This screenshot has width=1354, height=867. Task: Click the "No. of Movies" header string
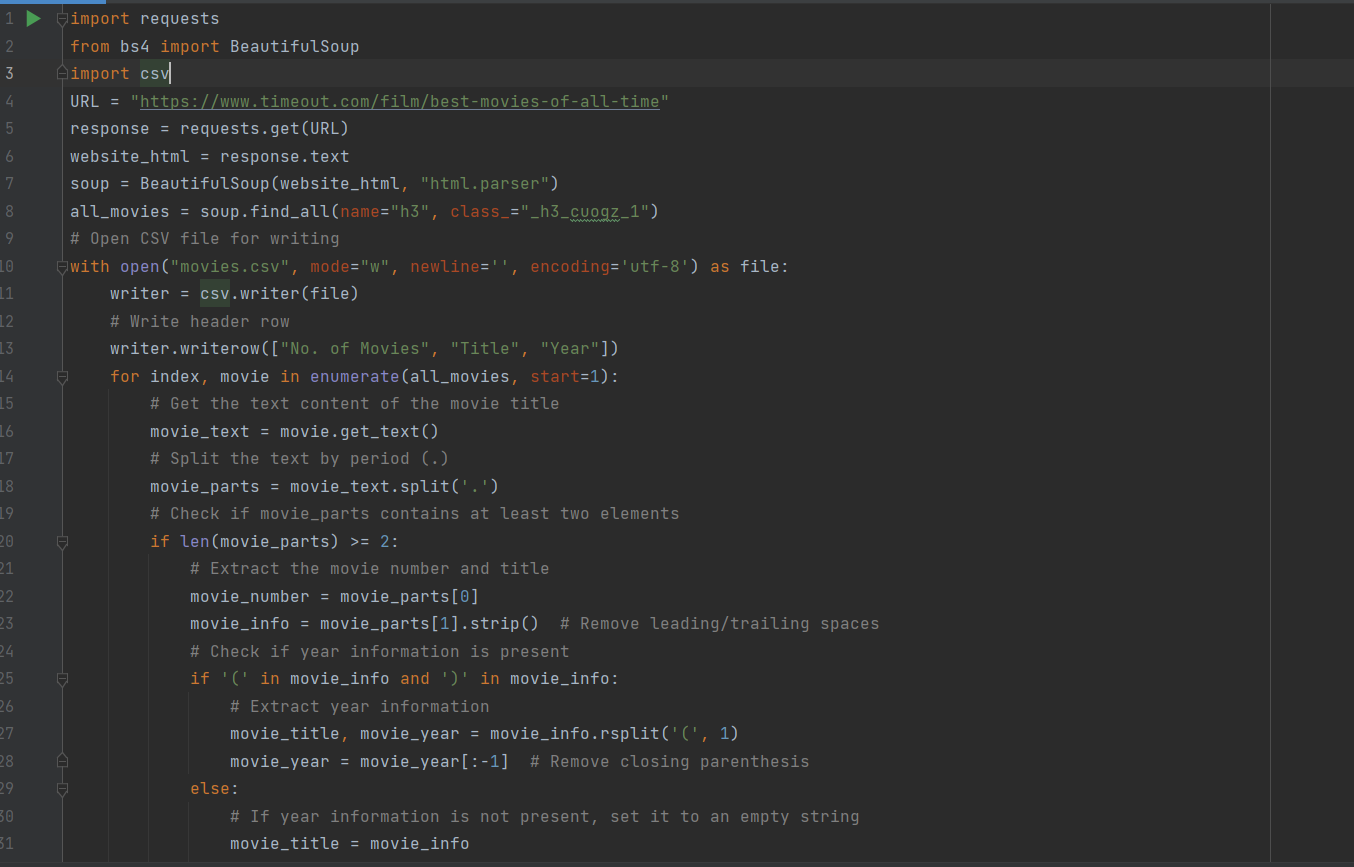(355, 349)
